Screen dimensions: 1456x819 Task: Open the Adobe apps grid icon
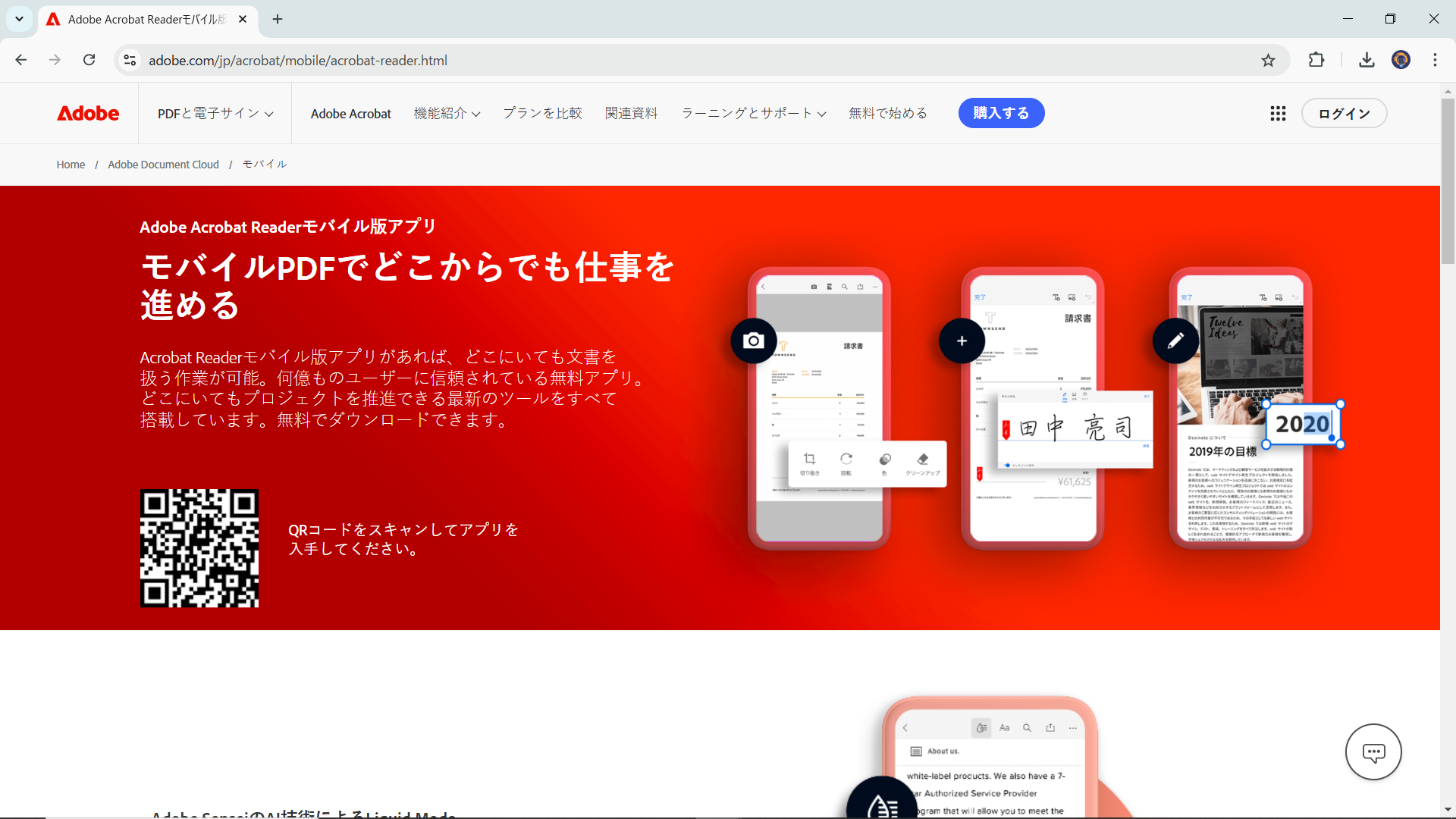(1278, 114)
